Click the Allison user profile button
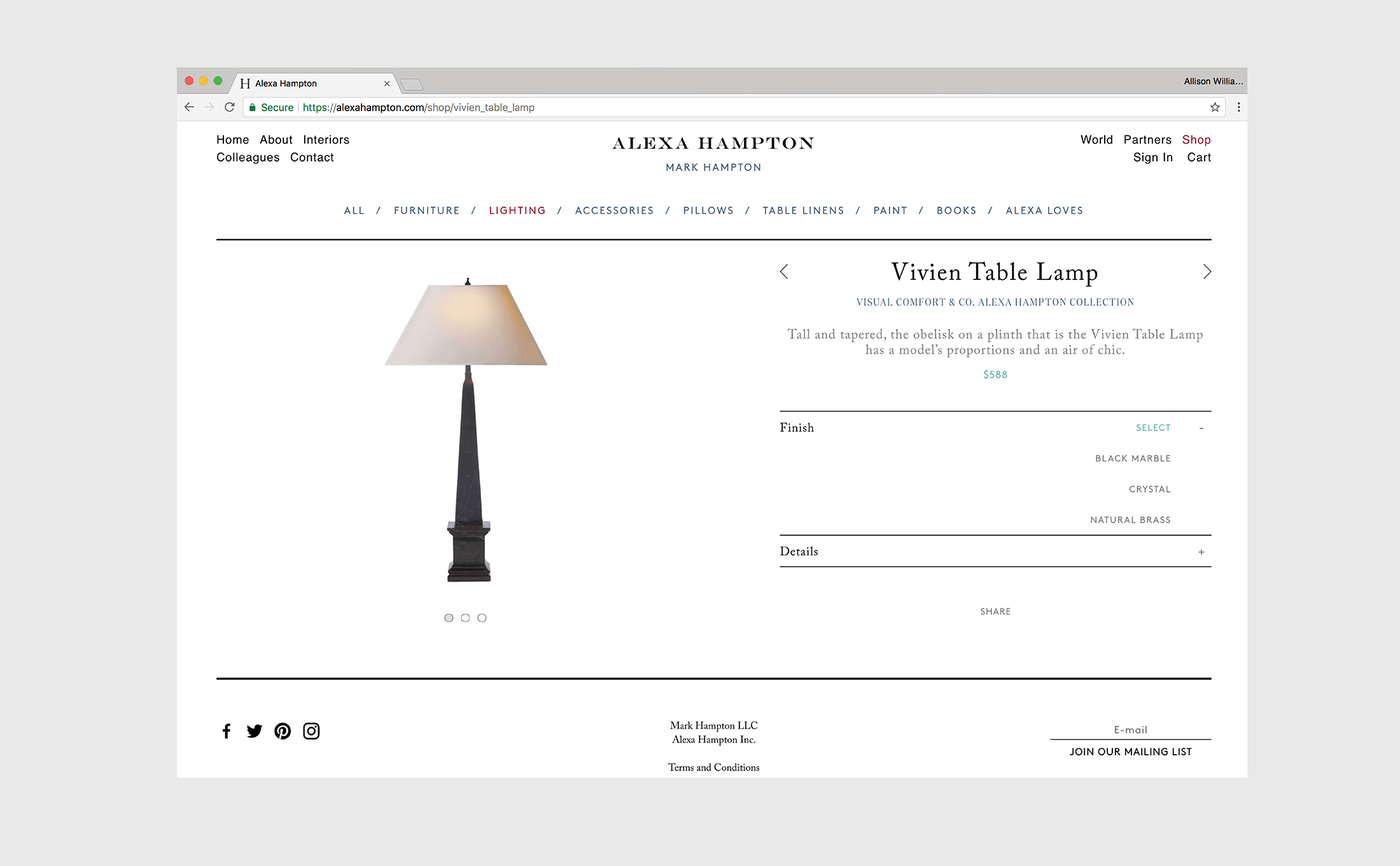The width and height of the screenshot is (1400, 866). [x=1214, y=82]
